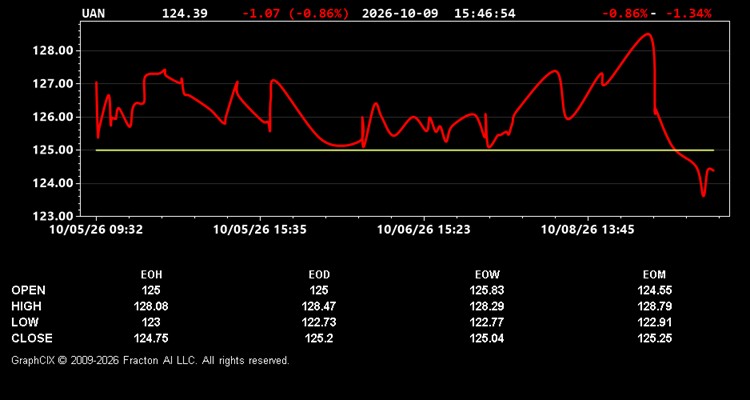
Task: Select the current price 124.39
Action: (185, 13)
